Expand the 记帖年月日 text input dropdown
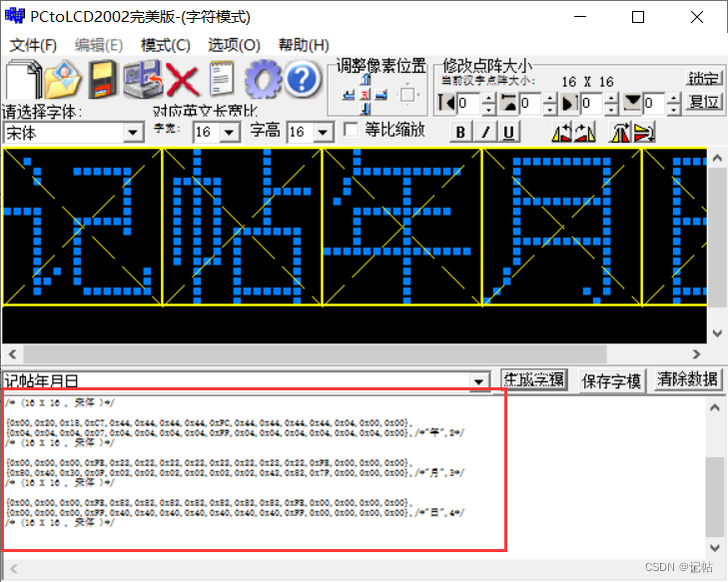728x582 pixels. (x=479, y=382)
